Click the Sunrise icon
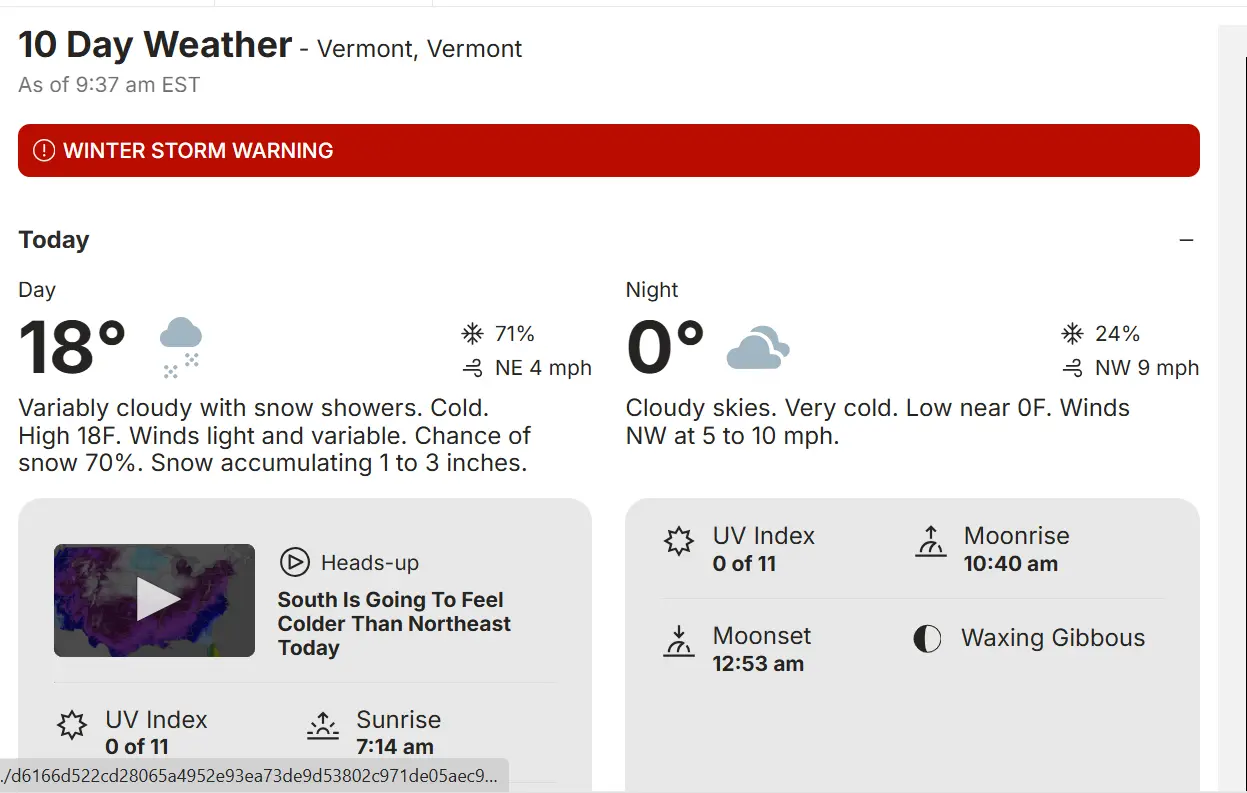1247x793 pixels. point(323,726)
